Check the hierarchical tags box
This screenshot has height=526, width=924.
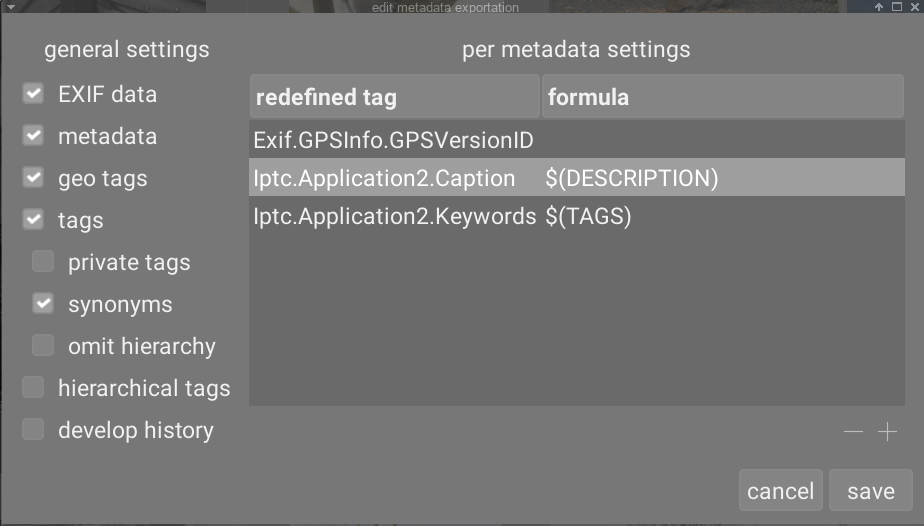coord(33,388)
